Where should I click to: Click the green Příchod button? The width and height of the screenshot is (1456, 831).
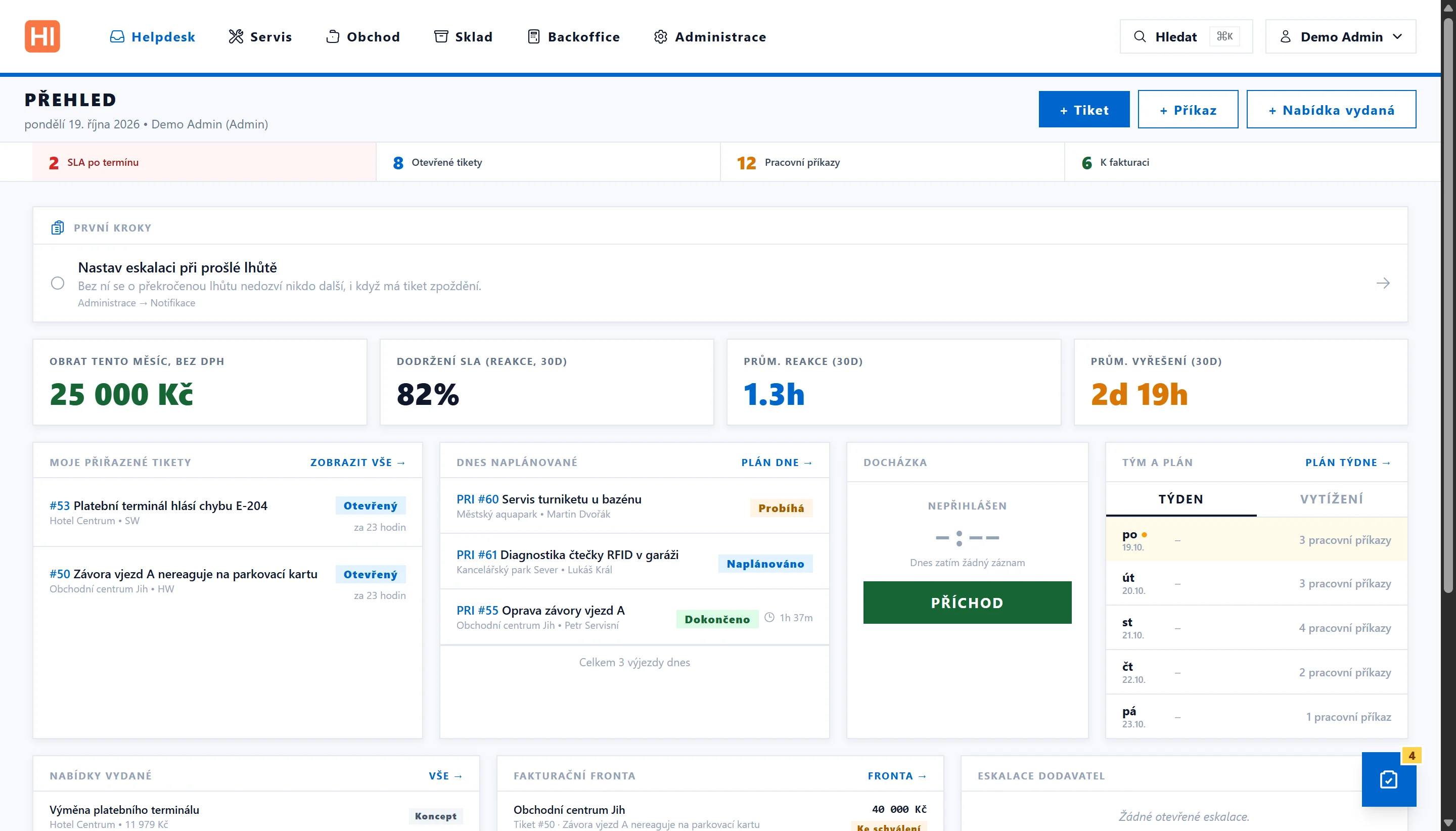point(967,602)
